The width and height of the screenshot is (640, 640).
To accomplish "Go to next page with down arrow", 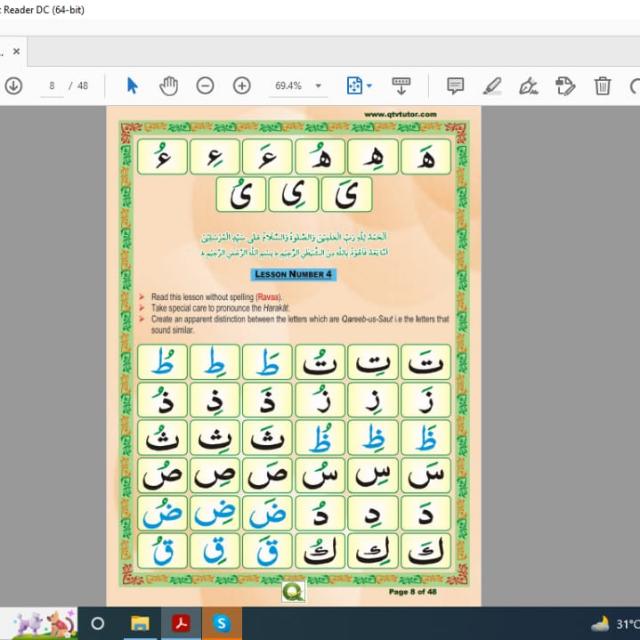I will point(13,86).
